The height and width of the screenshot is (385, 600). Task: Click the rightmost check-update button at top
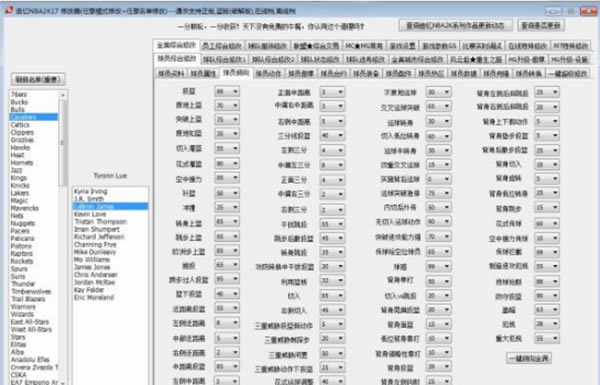coord(541,26)
